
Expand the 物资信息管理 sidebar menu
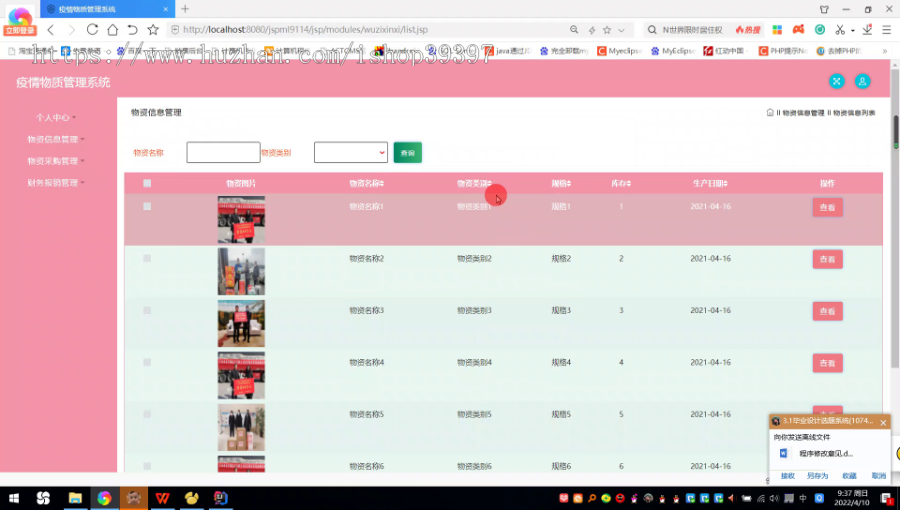(56, 139)
